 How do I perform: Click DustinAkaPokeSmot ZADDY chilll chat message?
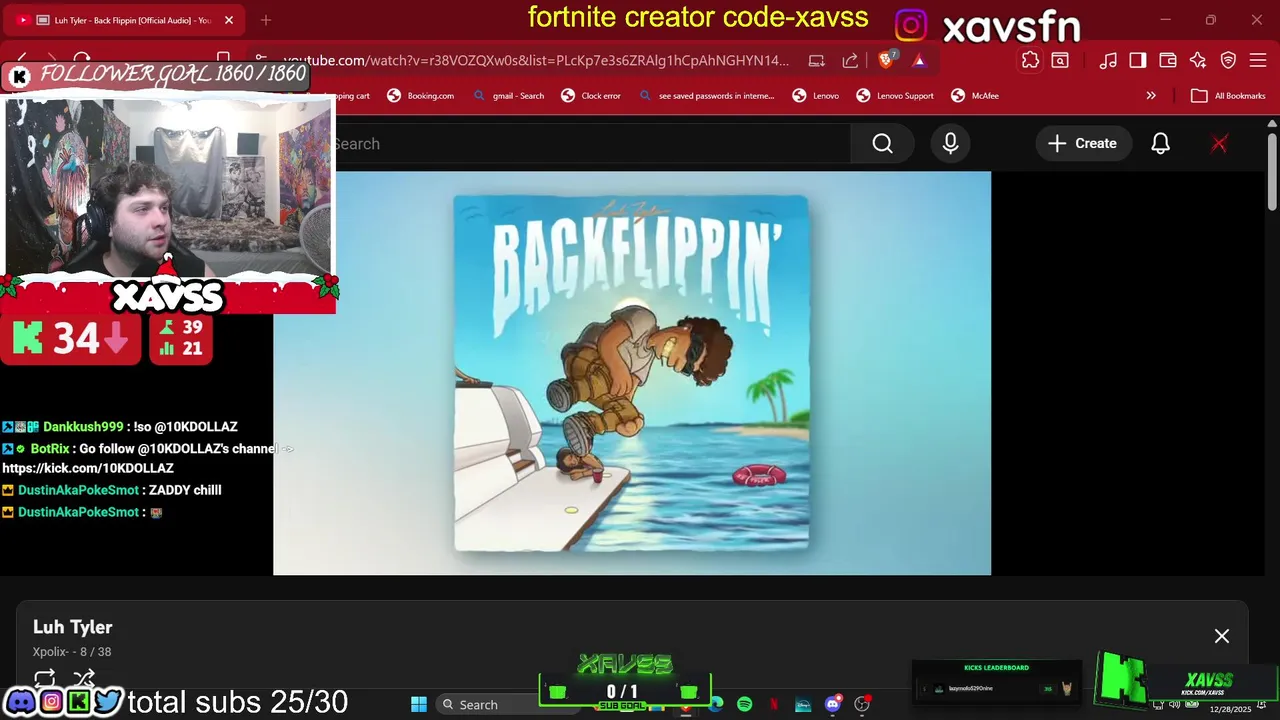point(112,490)
